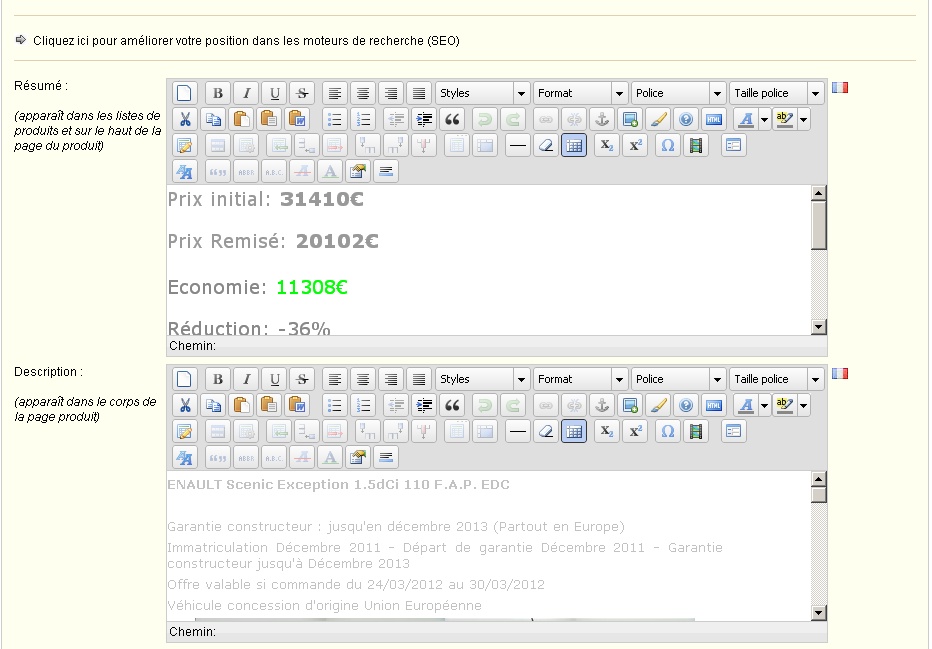Click French flag next to Résumé editor

point(840,87)
